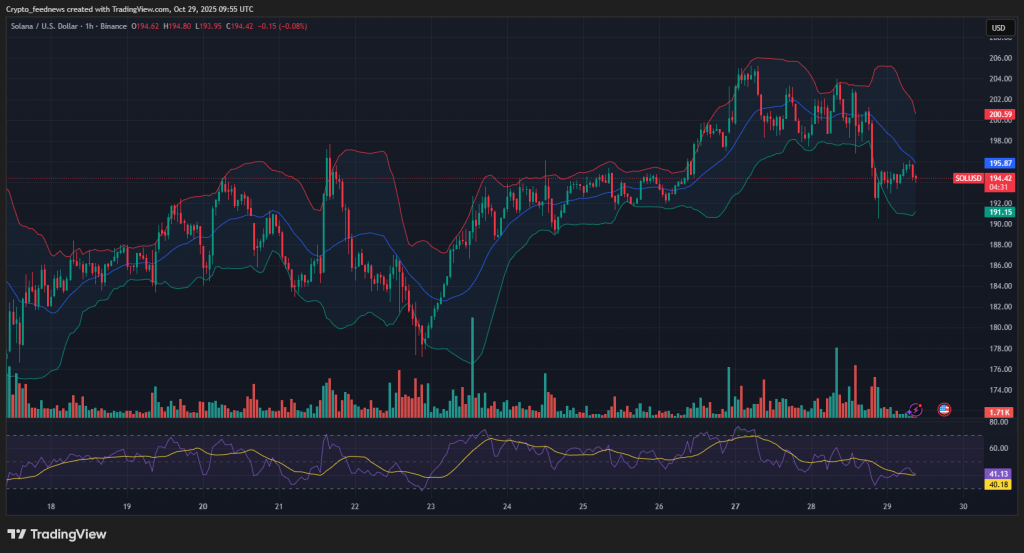
Task: Click date 20 on the time axis
Action: point(203,507)
